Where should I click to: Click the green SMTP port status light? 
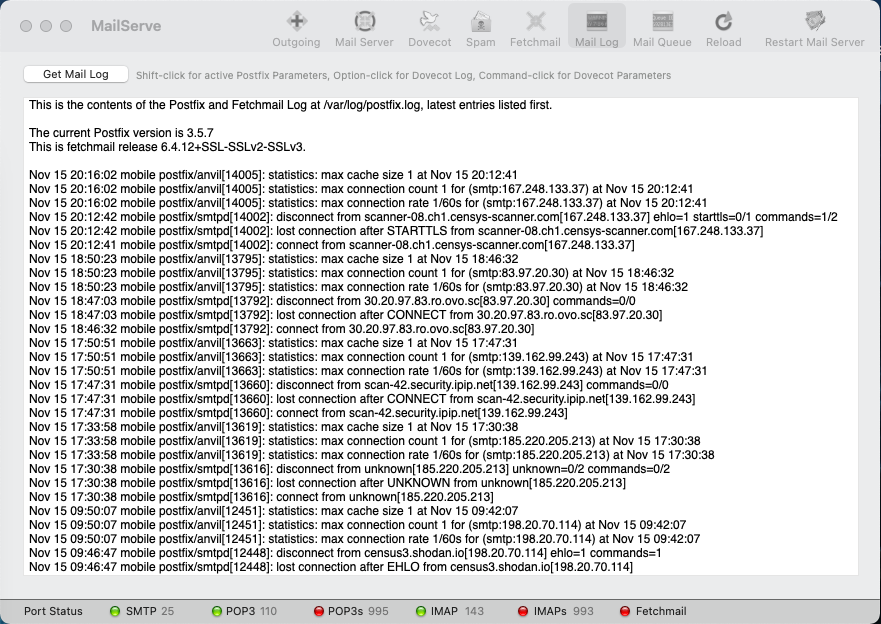point(115,611)
